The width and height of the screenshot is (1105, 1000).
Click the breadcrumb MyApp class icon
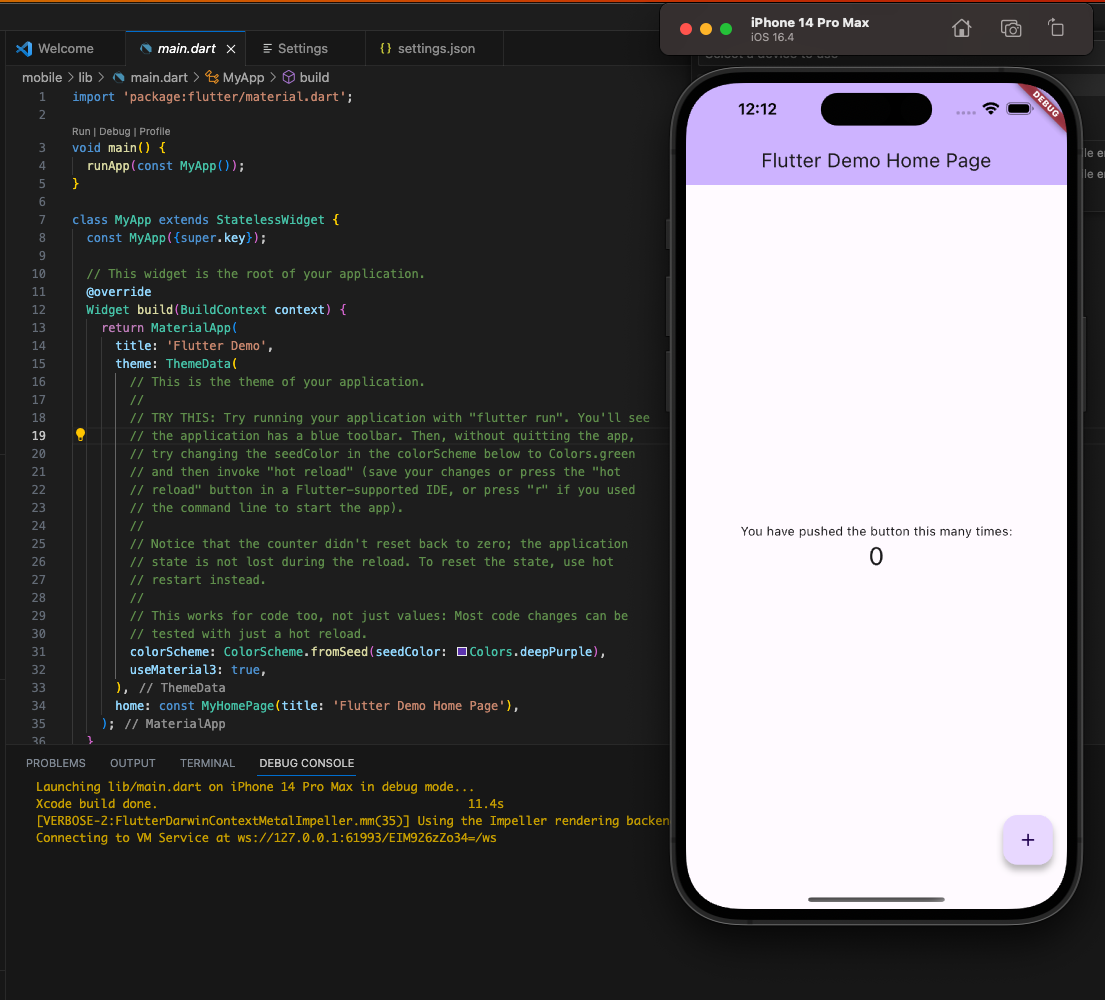211,77
